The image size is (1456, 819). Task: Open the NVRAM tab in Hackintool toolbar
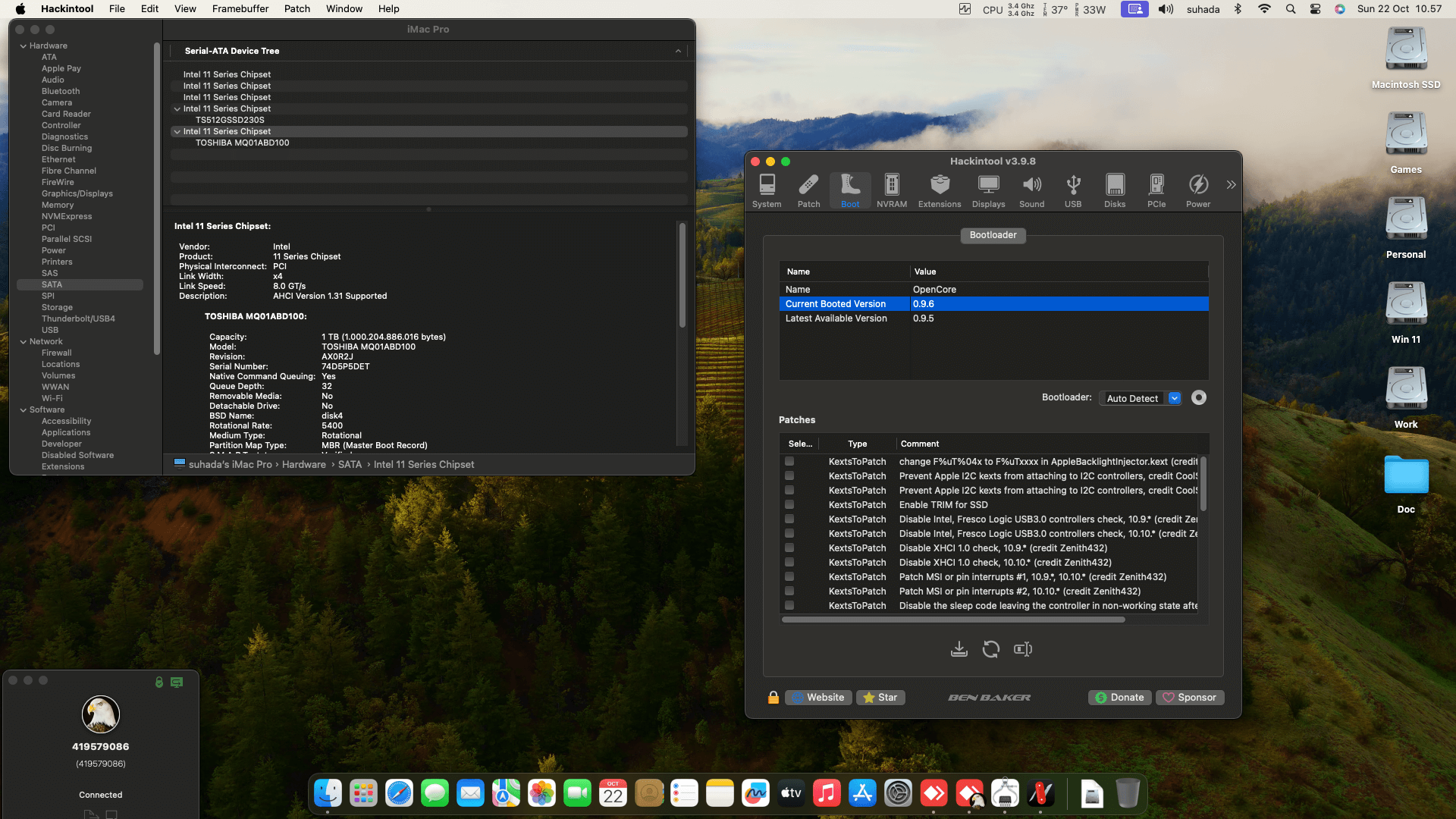pos(891,190)
